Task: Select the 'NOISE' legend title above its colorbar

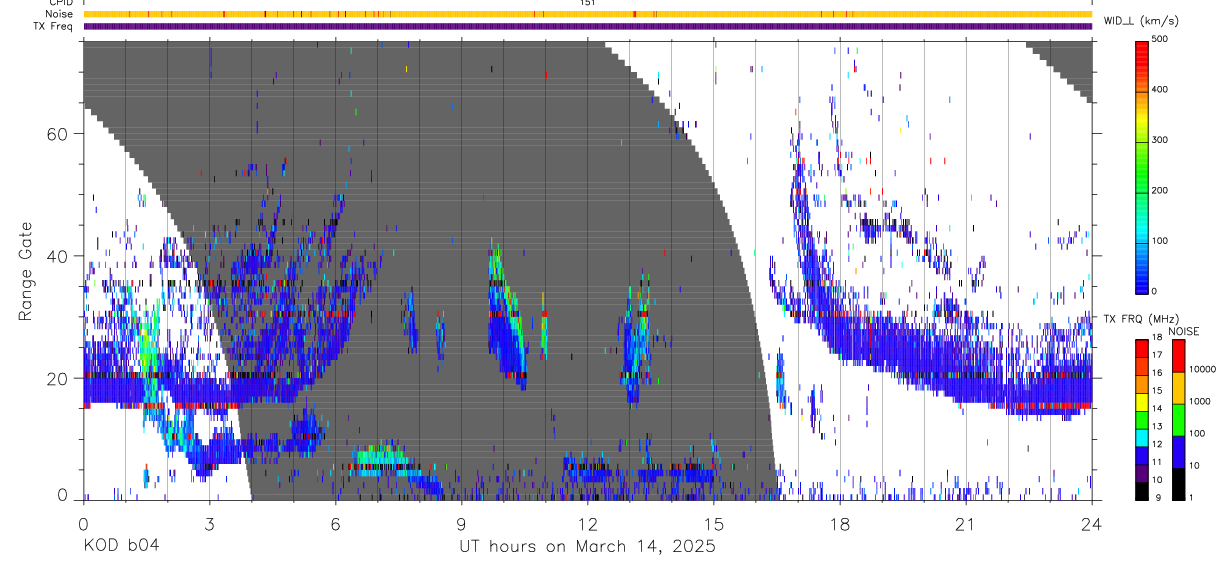Action: (1184, 331)
